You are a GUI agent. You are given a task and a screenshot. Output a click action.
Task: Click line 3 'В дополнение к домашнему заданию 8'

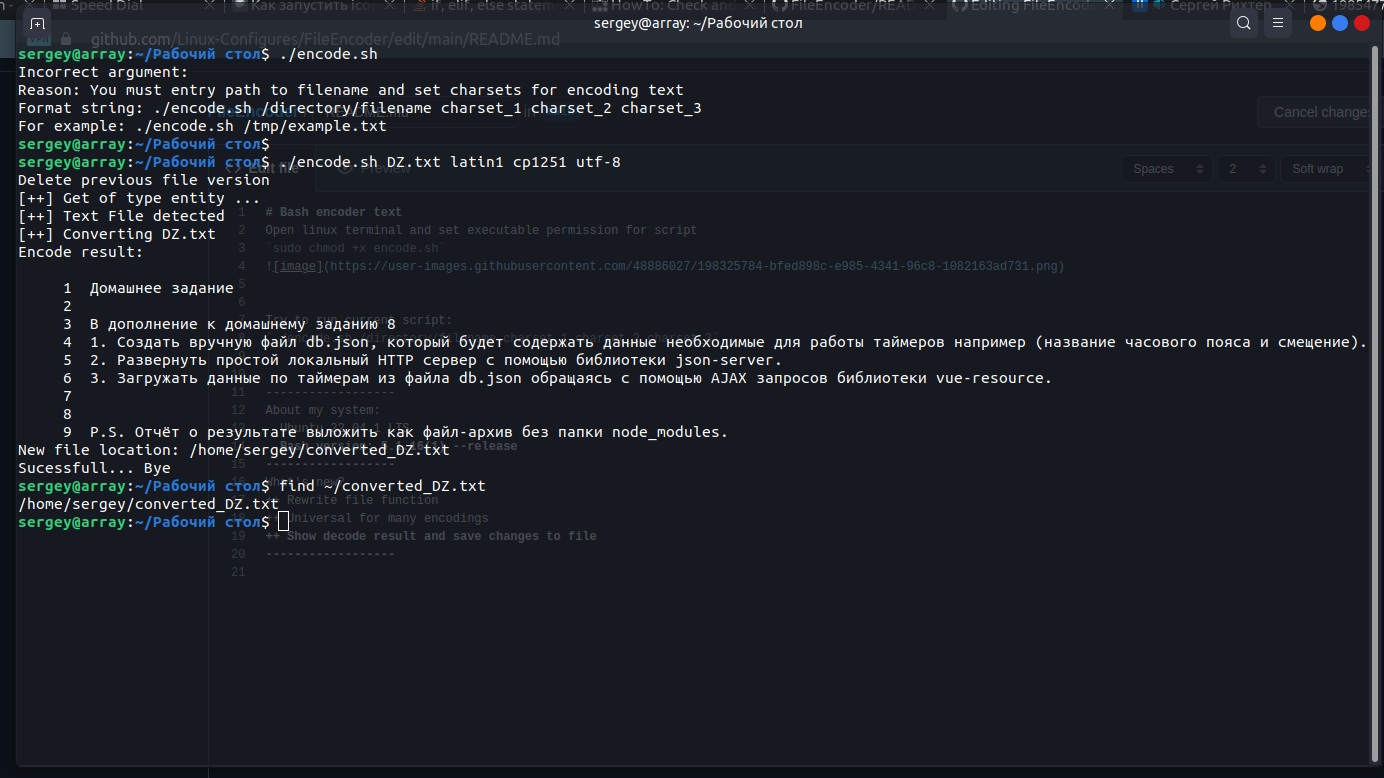(x=243, y=324)
